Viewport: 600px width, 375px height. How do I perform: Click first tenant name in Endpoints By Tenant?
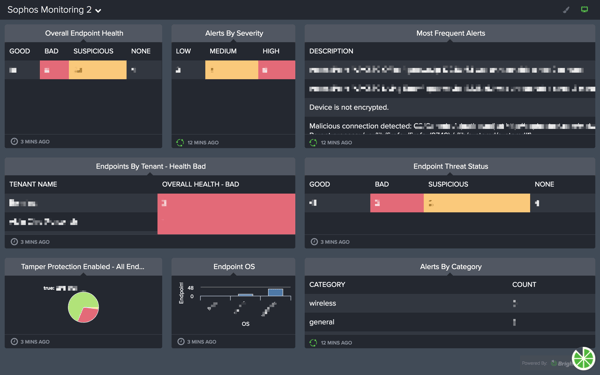(23, 203)
